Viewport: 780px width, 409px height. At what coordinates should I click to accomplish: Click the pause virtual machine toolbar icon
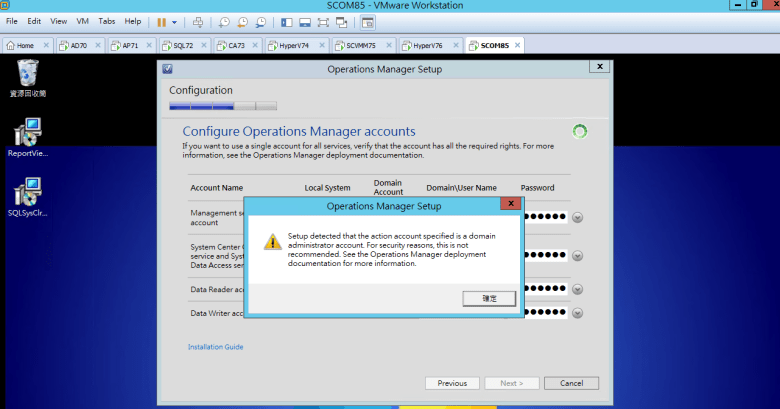point(161,21)
